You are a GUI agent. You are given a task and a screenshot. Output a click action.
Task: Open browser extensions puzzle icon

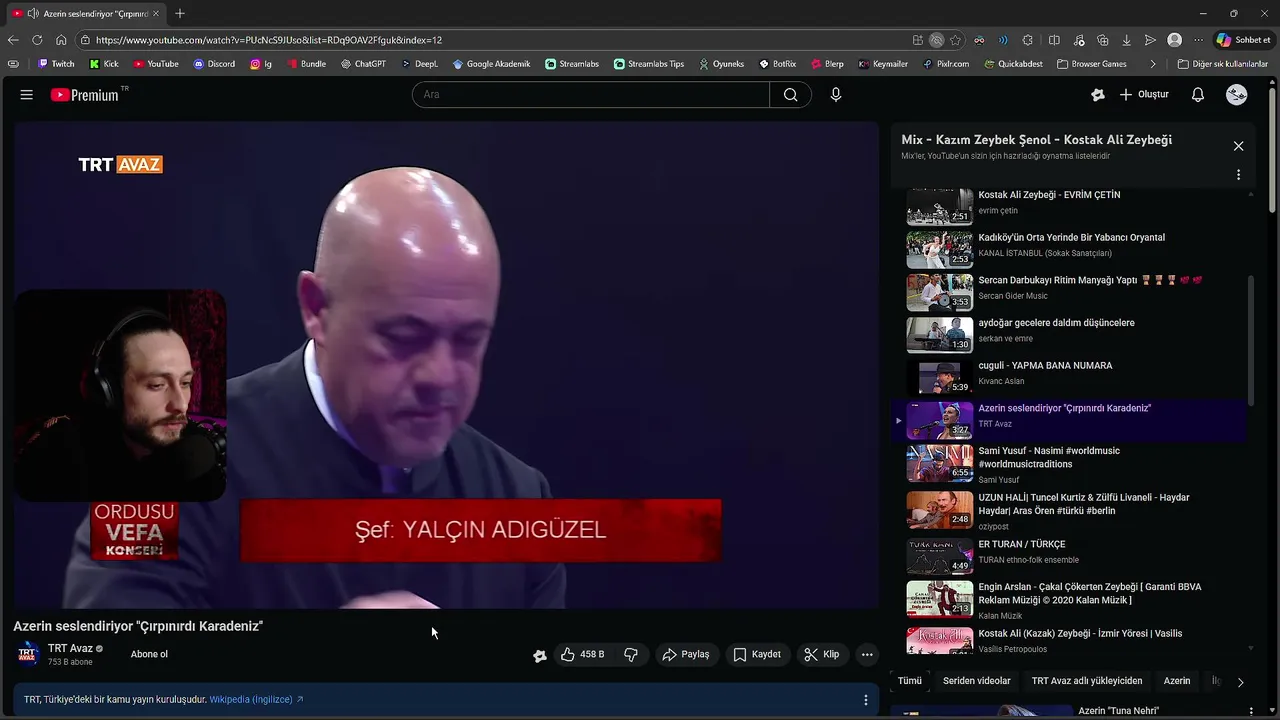tap(1028, 40)
